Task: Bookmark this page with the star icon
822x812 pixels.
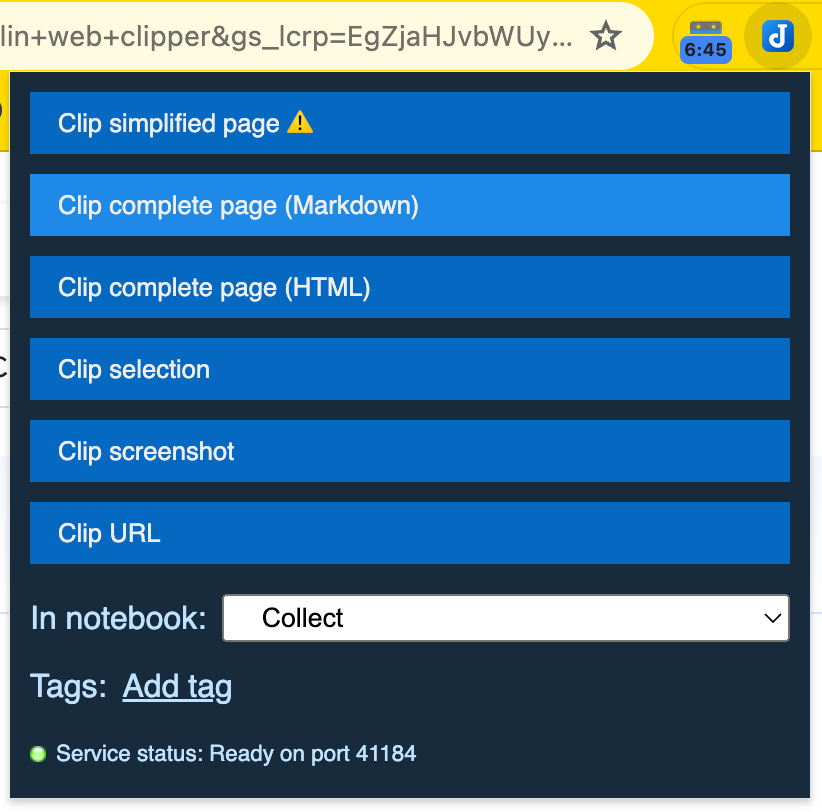Action: point(605,37)
